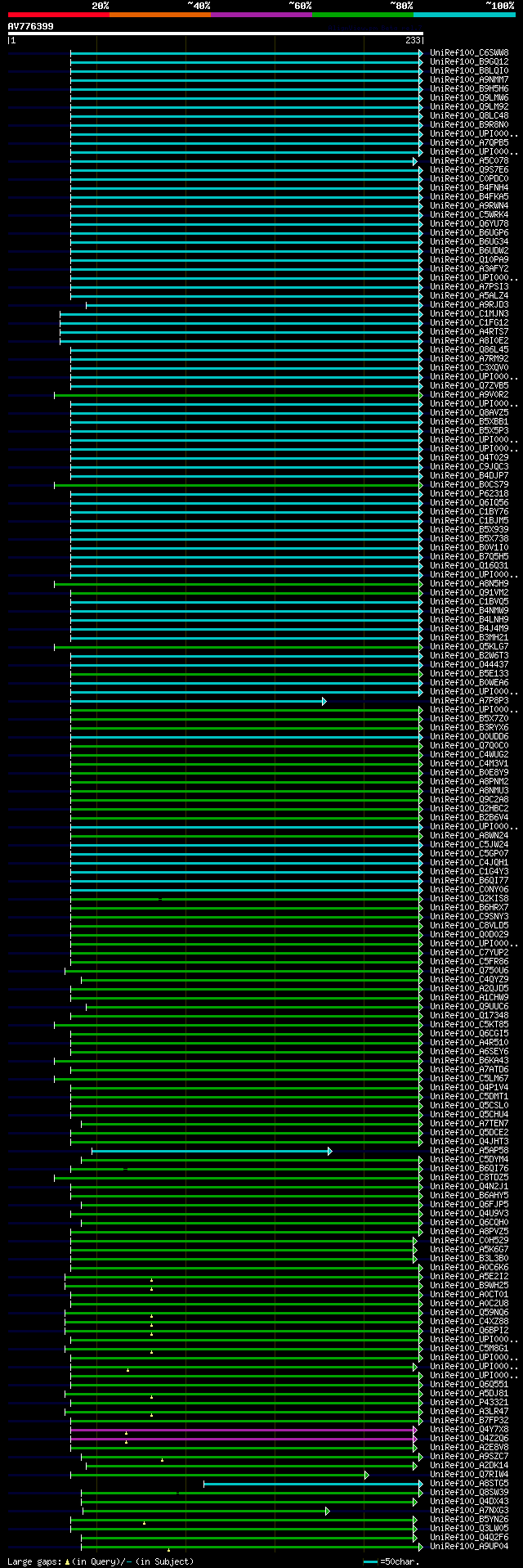The width and height of the screenshot is (523, 1568).
Task: Follow the UniRef100_A5C078 link
Action: point(469,161)
